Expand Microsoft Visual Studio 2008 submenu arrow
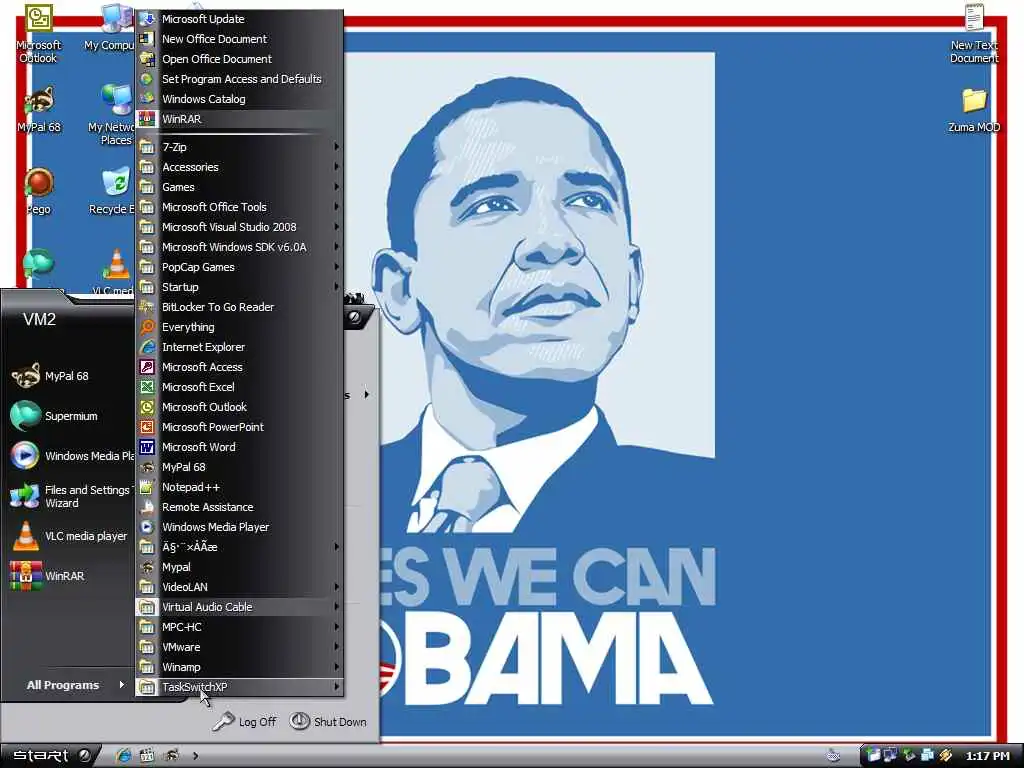The image size is (1024, 768). click(336, 227)
